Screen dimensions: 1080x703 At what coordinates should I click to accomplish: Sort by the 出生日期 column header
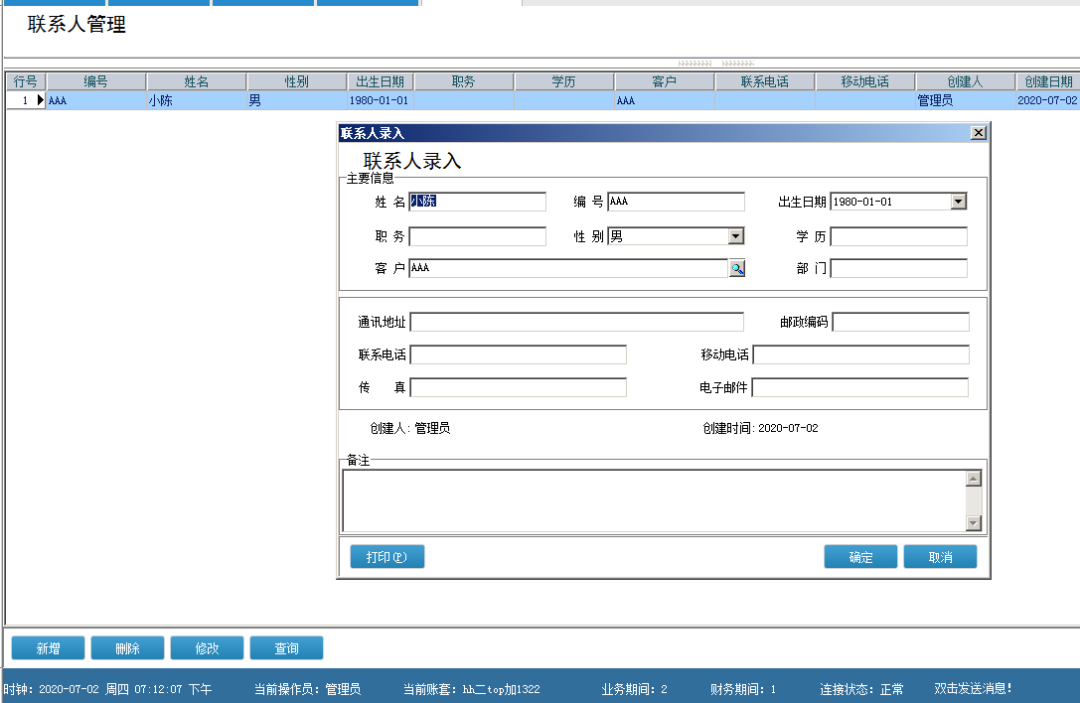click(x=380, y=81)
